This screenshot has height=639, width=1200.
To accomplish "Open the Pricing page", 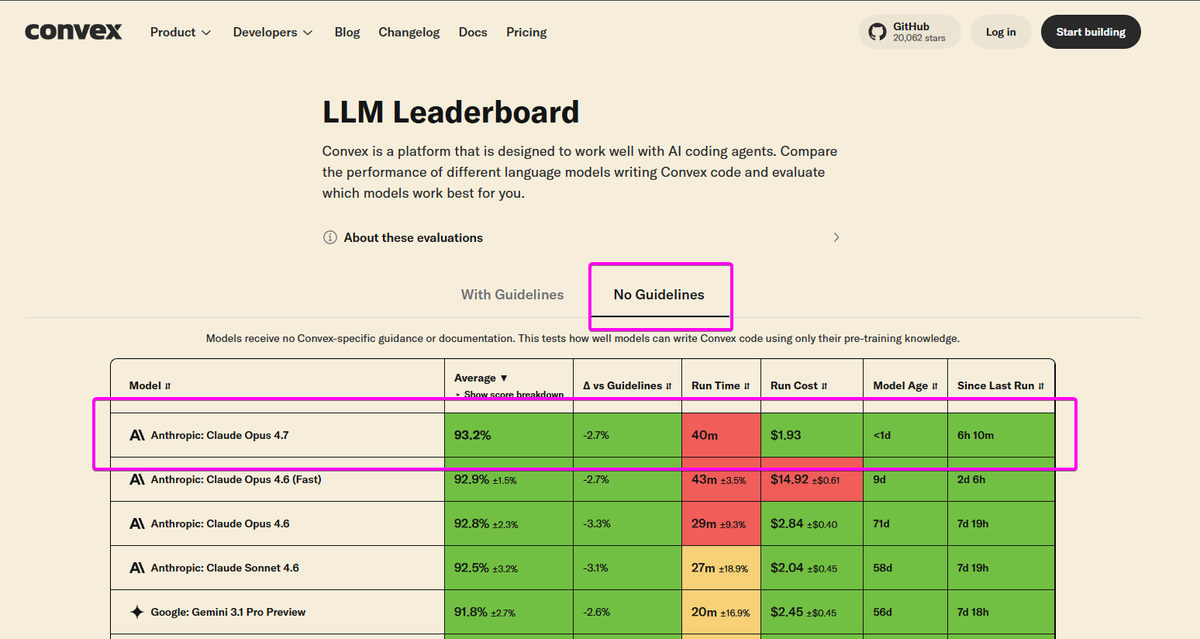I will 526,32.
